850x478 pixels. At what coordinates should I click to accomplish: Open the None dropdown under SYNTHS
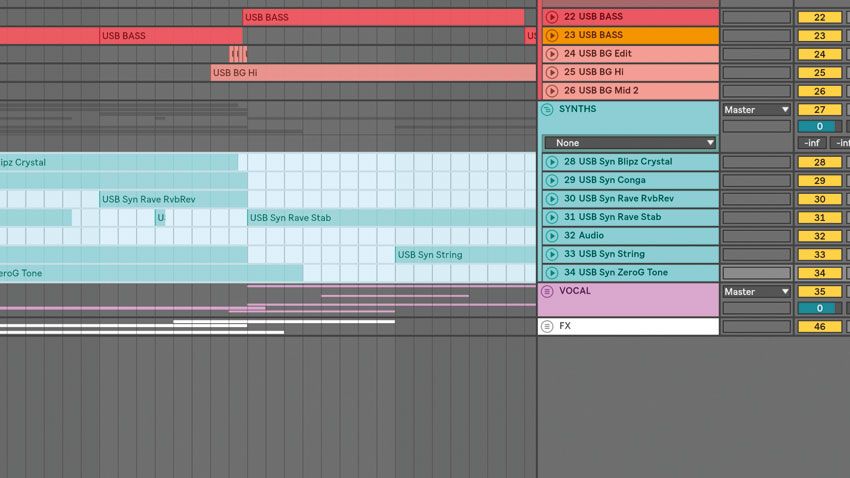pos(629,143)
